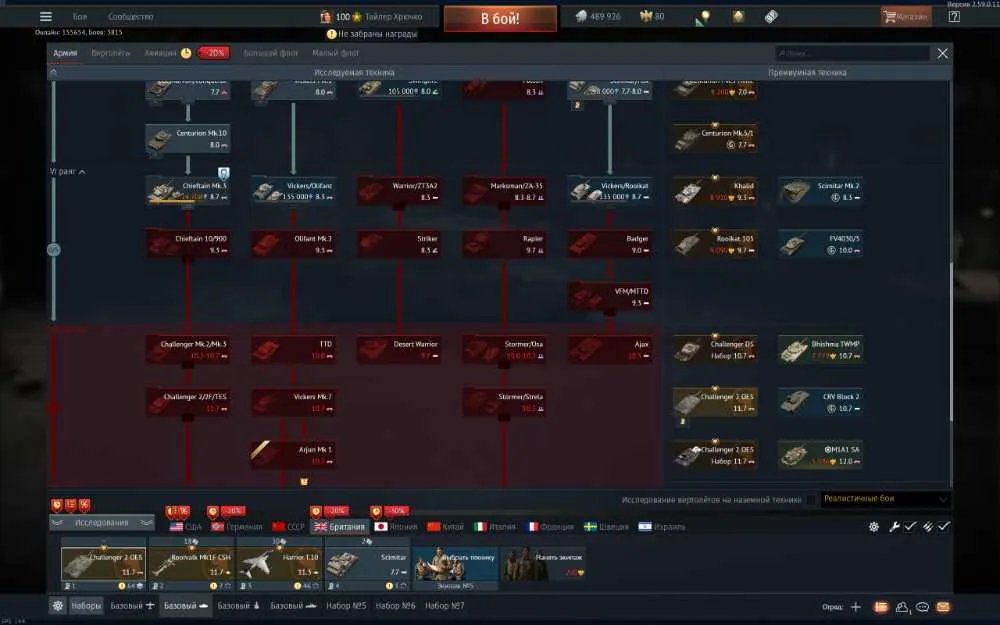Image resolution: width=1000 pixels, height=625 pixels.
Task: Add squad member with plus icon
Action: [x=856, y=607]
